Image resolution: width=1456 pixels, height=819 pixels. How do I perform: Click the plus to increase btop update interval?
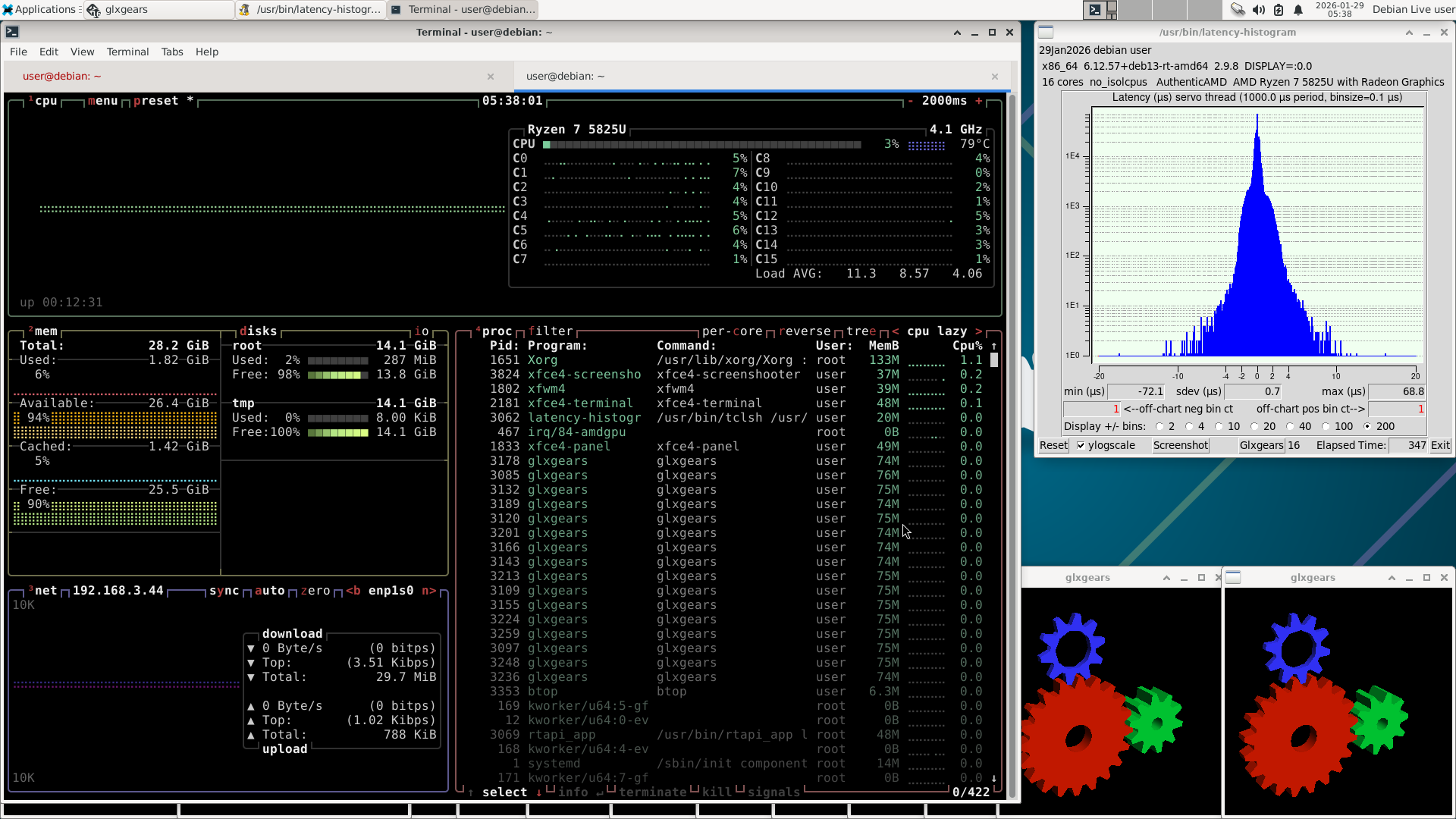click(x=979, y=101)
